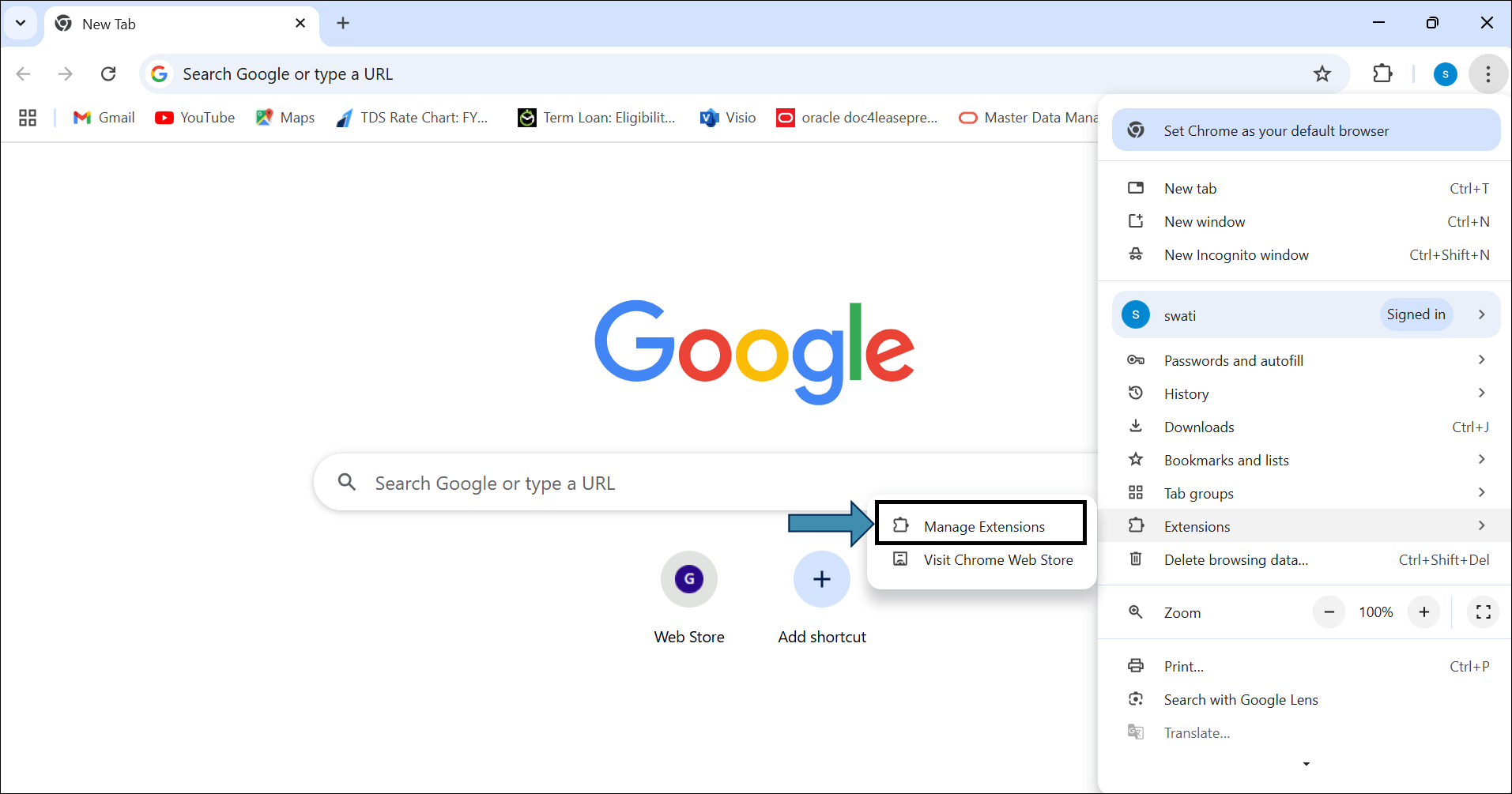Choose Visit Chrome Web Store
This screenshot has height=794, width=1512.
(x=997, y=560)
